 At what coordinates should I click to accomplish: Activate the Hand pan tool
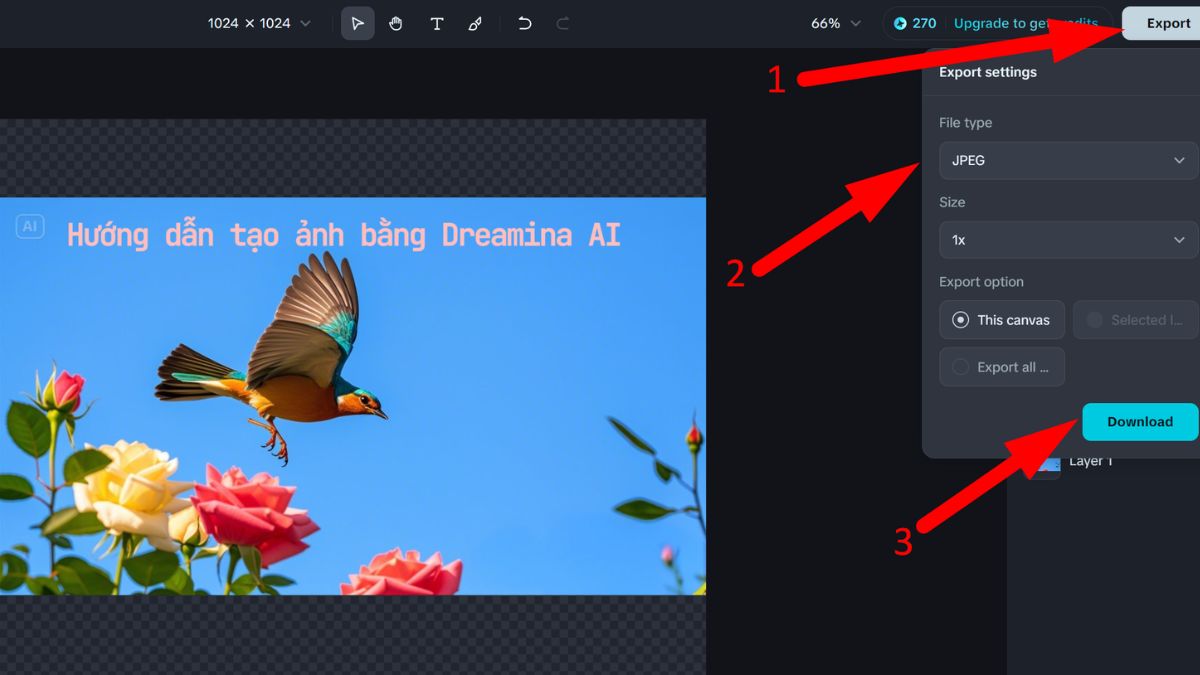pos(396,23)
